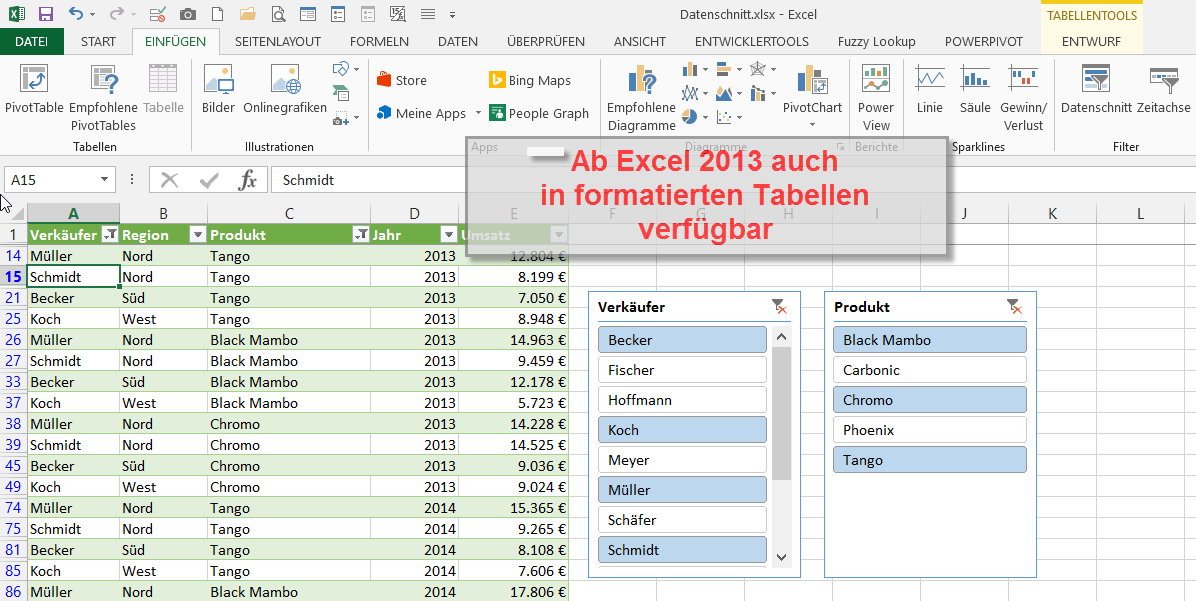This screenshot has width=1196, height=601.
Task: Expand the Name Box dropdown
Action: point(105,180)
